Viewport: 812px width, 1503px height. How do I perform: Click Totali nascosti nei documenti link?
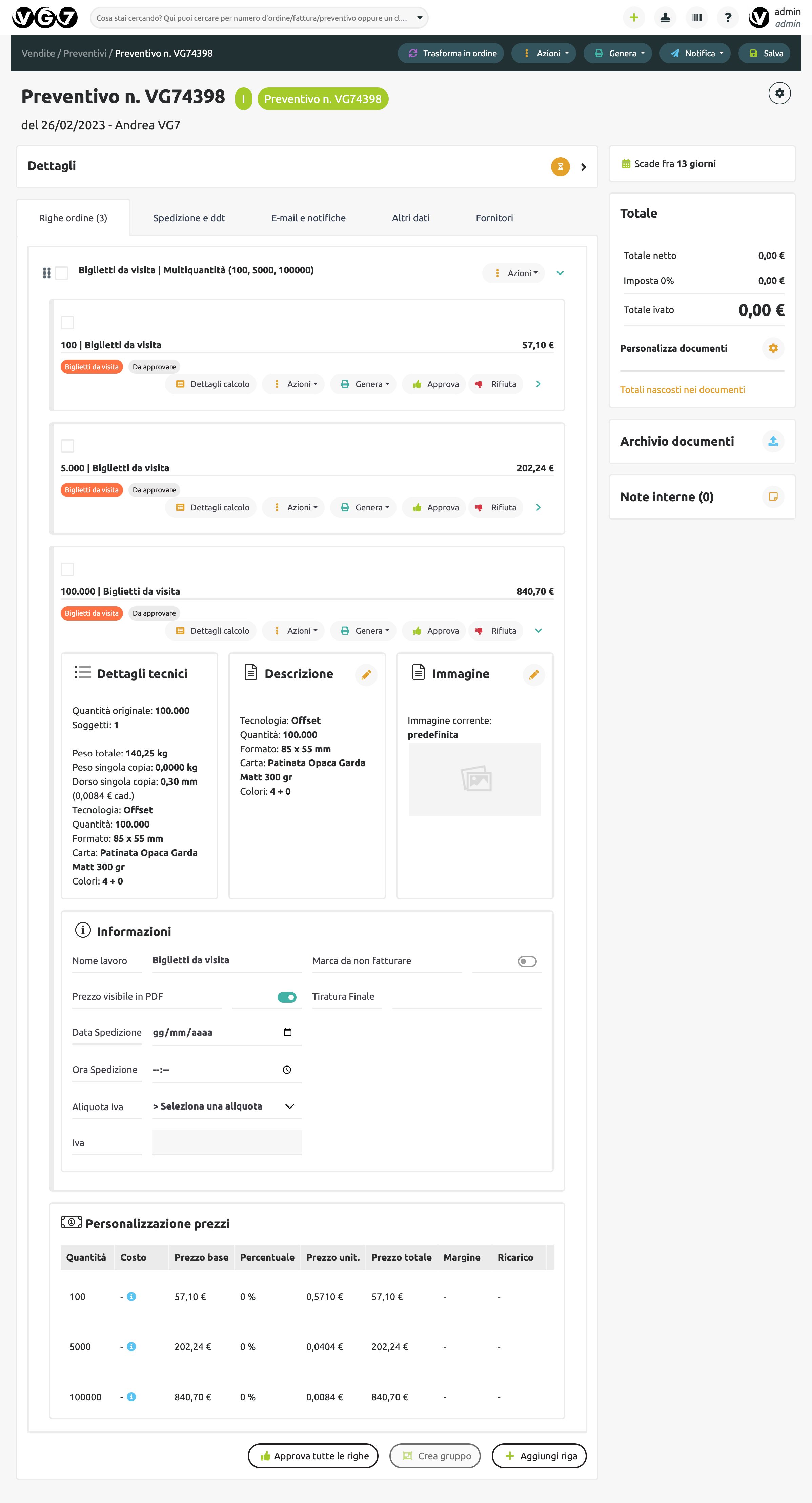(x=682, y=390)
